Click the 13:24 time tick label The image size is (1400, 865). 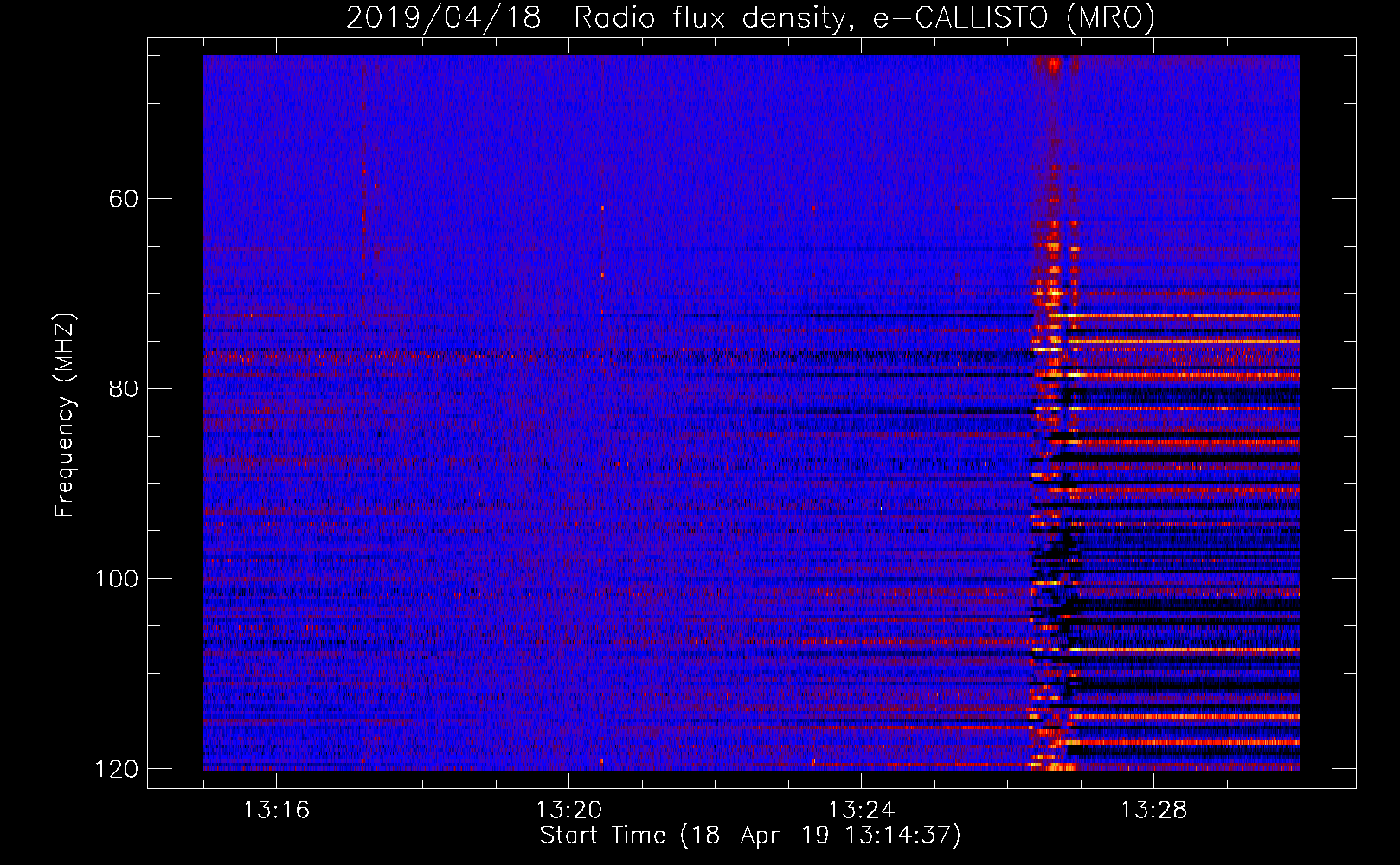point(861,811)
